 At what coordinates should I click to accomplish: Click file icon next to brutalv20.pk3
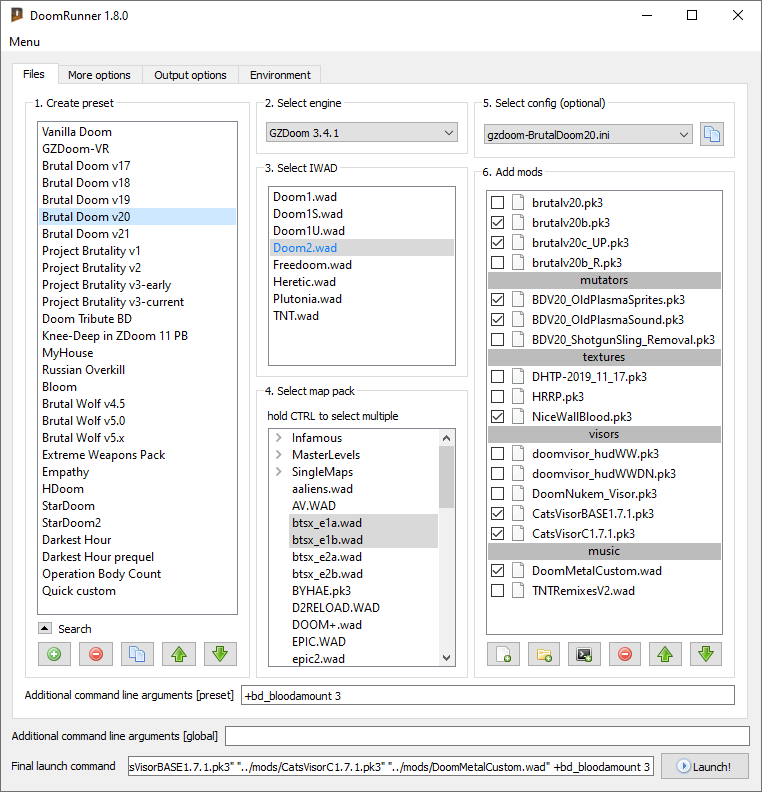point(518,203)
